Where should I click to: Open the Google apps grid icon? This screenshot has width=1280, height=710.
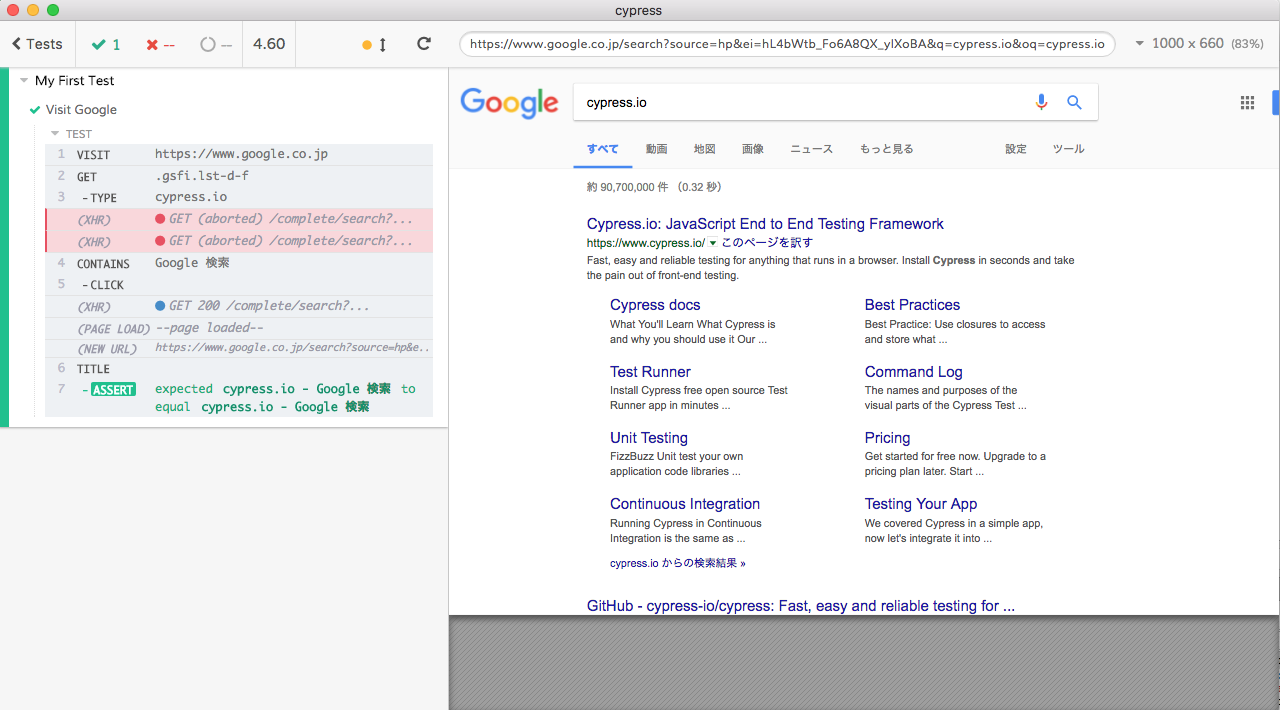pyautogui.click(x=1247, y=102)
